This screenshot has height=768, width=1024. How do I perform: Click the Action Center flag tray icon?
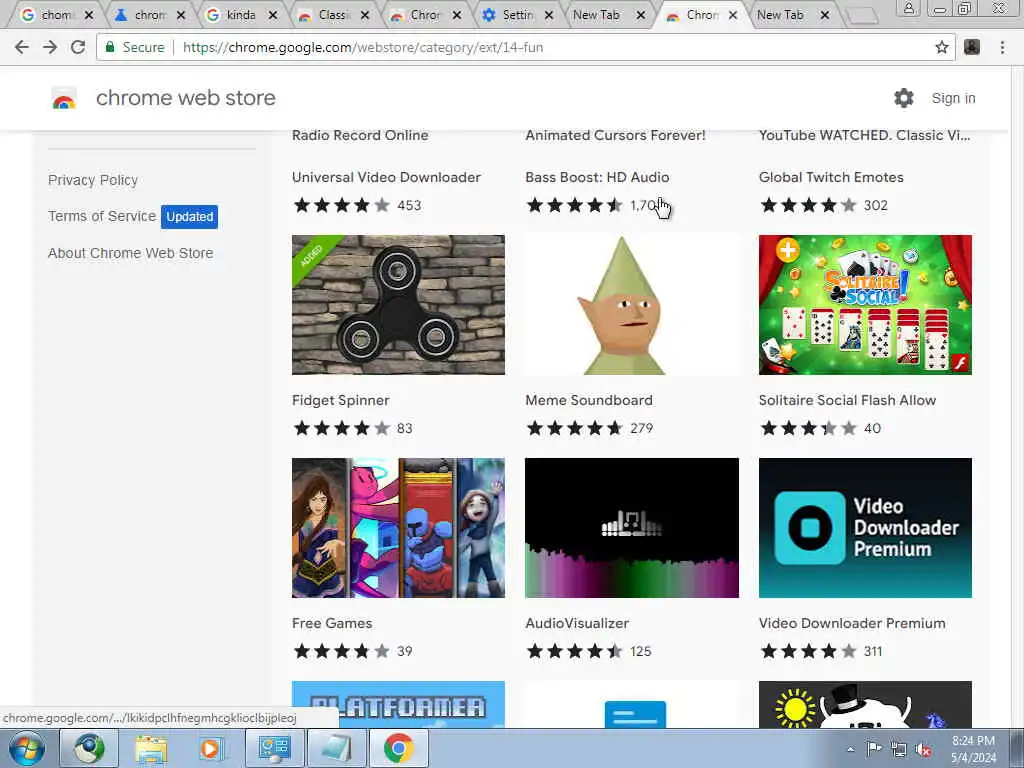[873, 749]
